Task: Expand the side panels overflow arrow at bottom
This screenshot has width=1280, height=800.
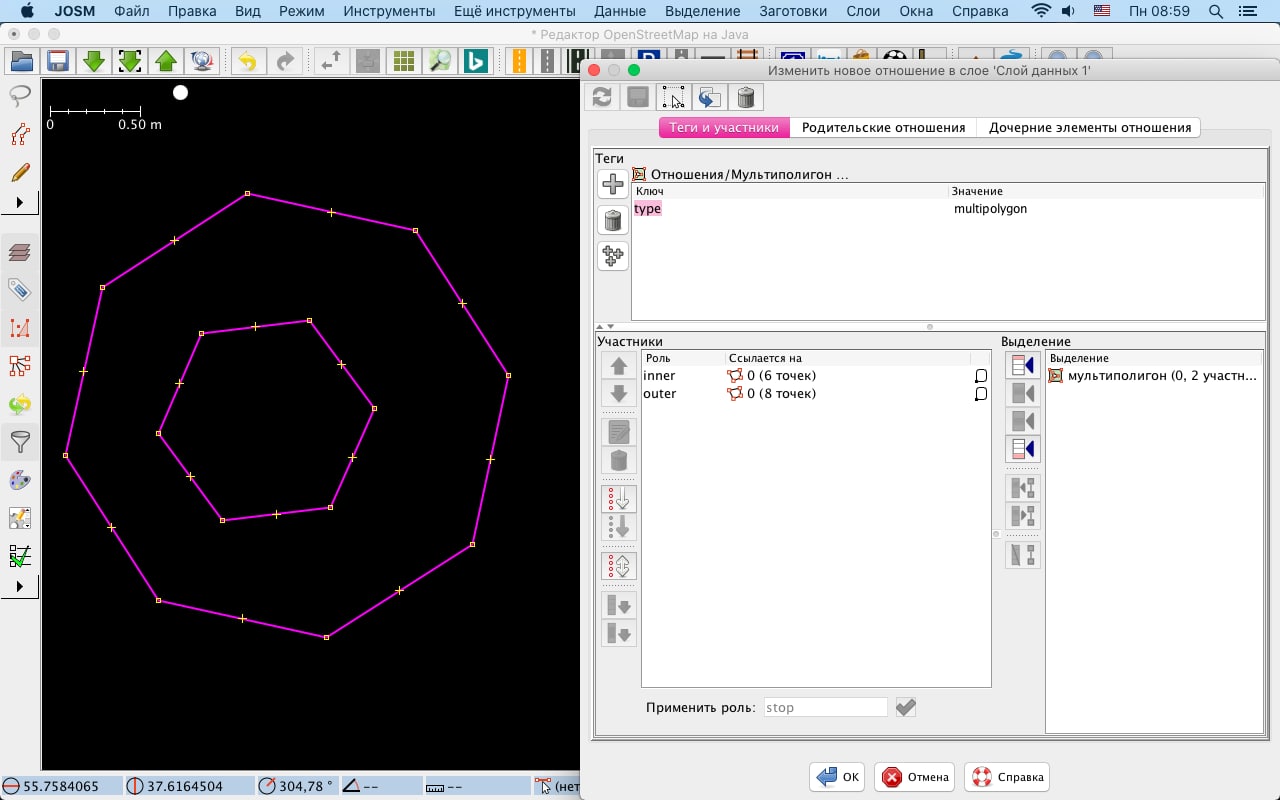Action: (20, 587)
